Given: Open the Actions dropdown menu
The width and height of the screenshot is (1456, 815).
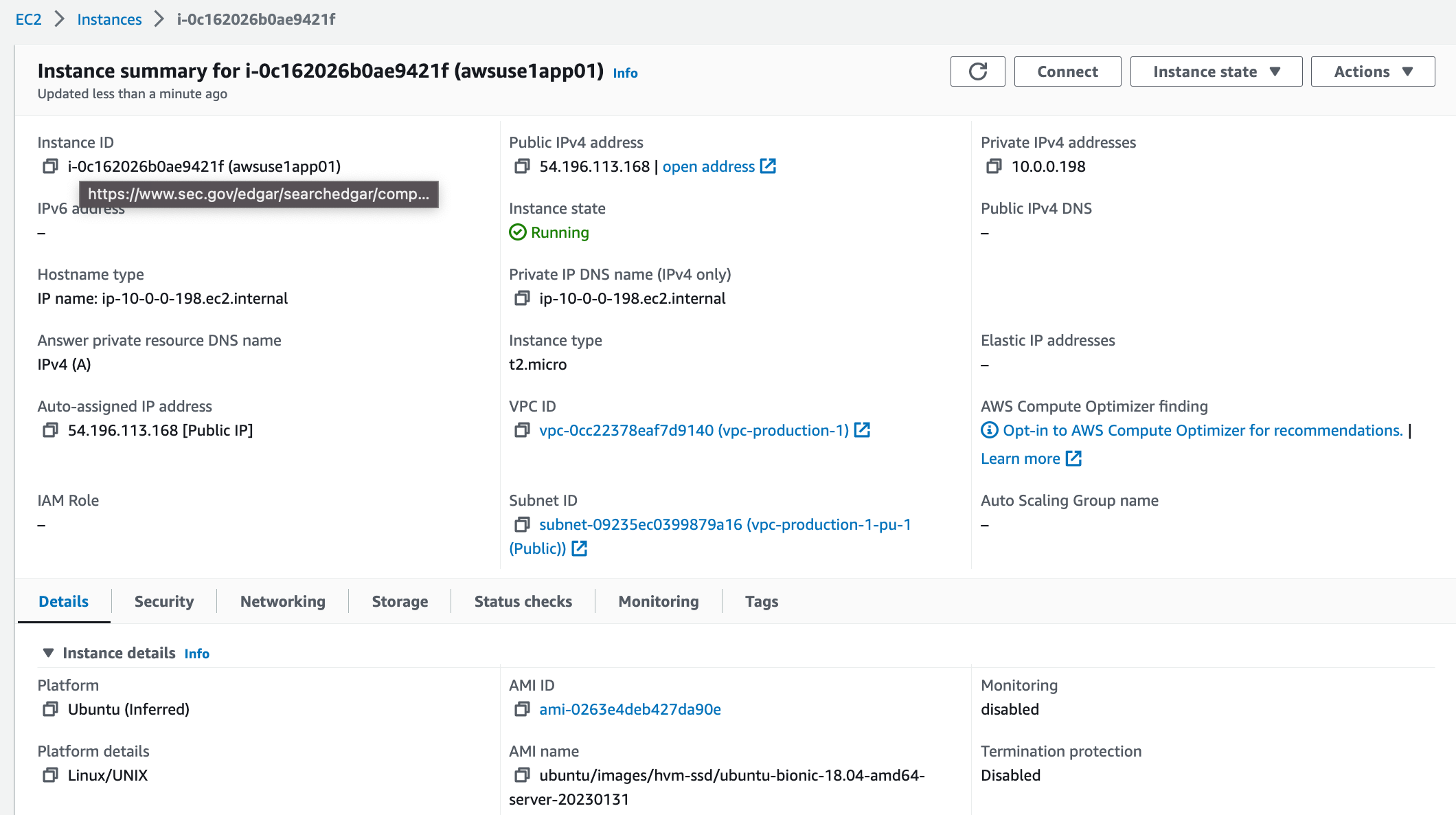Looking at the screenshot, I should click(x=1372, y=71).
